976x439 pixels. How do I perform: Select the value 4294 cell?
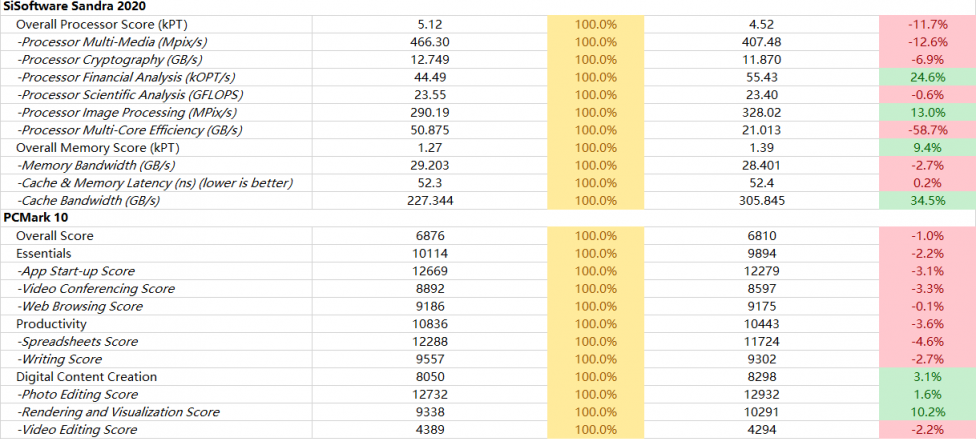coord(762,430)
